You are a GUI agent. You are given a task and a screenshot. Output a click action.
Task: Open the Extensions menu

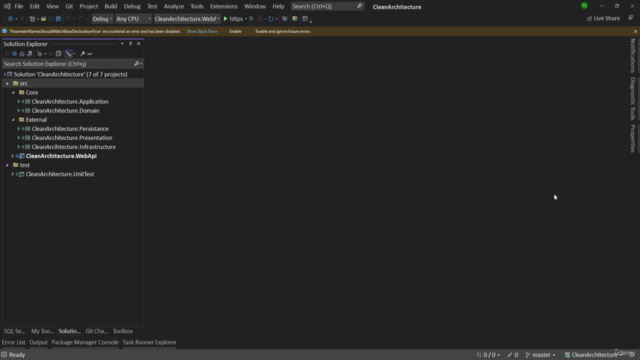pos(224,6)
